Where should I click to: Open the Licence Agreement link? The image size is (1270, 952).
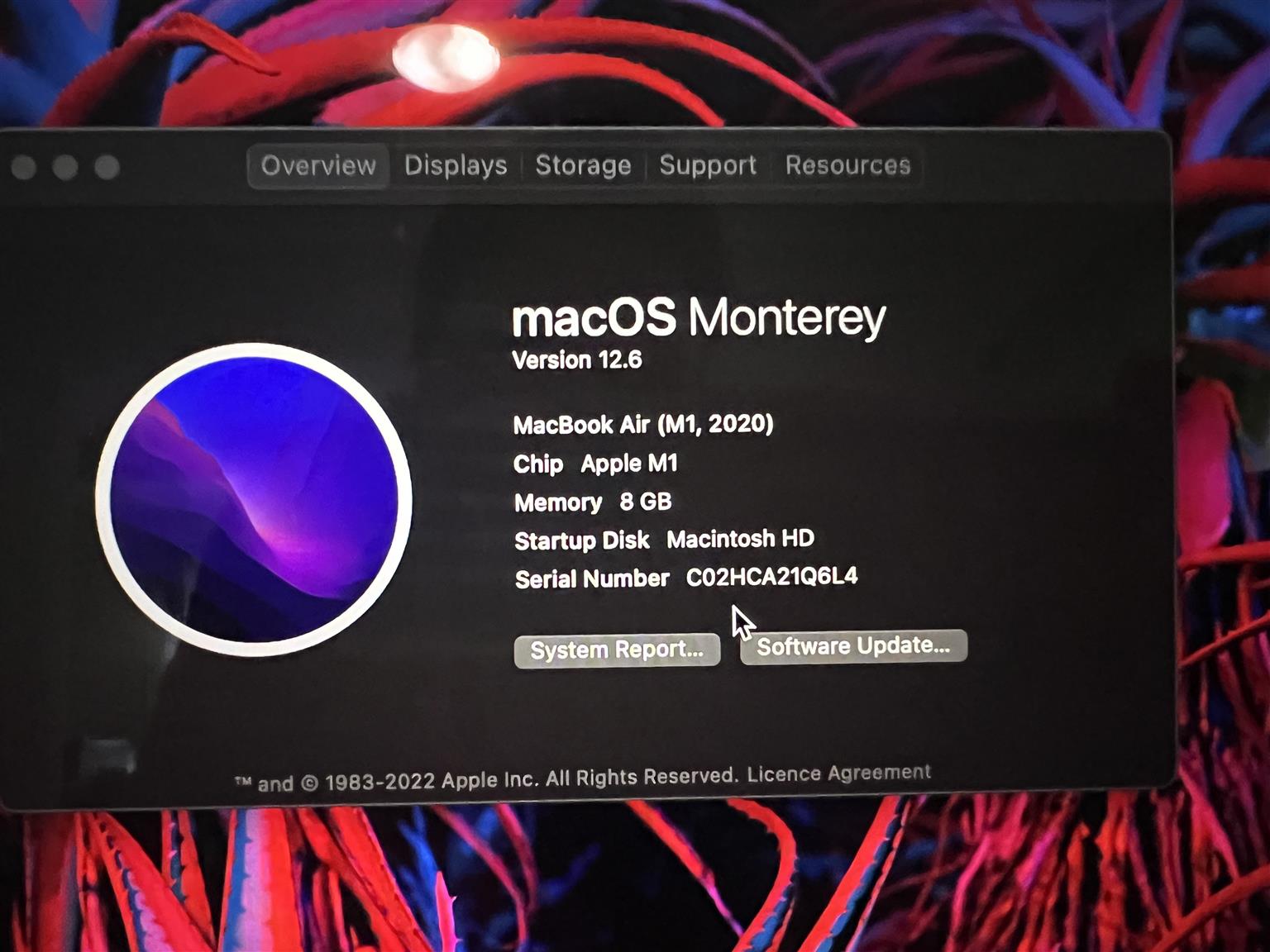tap(838, 773)
